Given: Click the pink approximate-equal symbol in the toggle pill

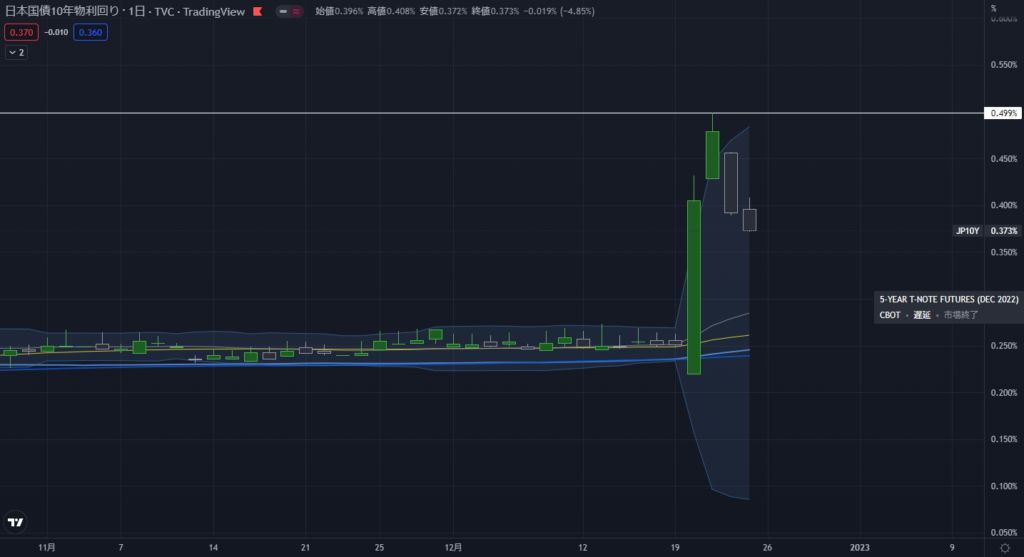Looking at the screenshot, I should click(297, 12).
